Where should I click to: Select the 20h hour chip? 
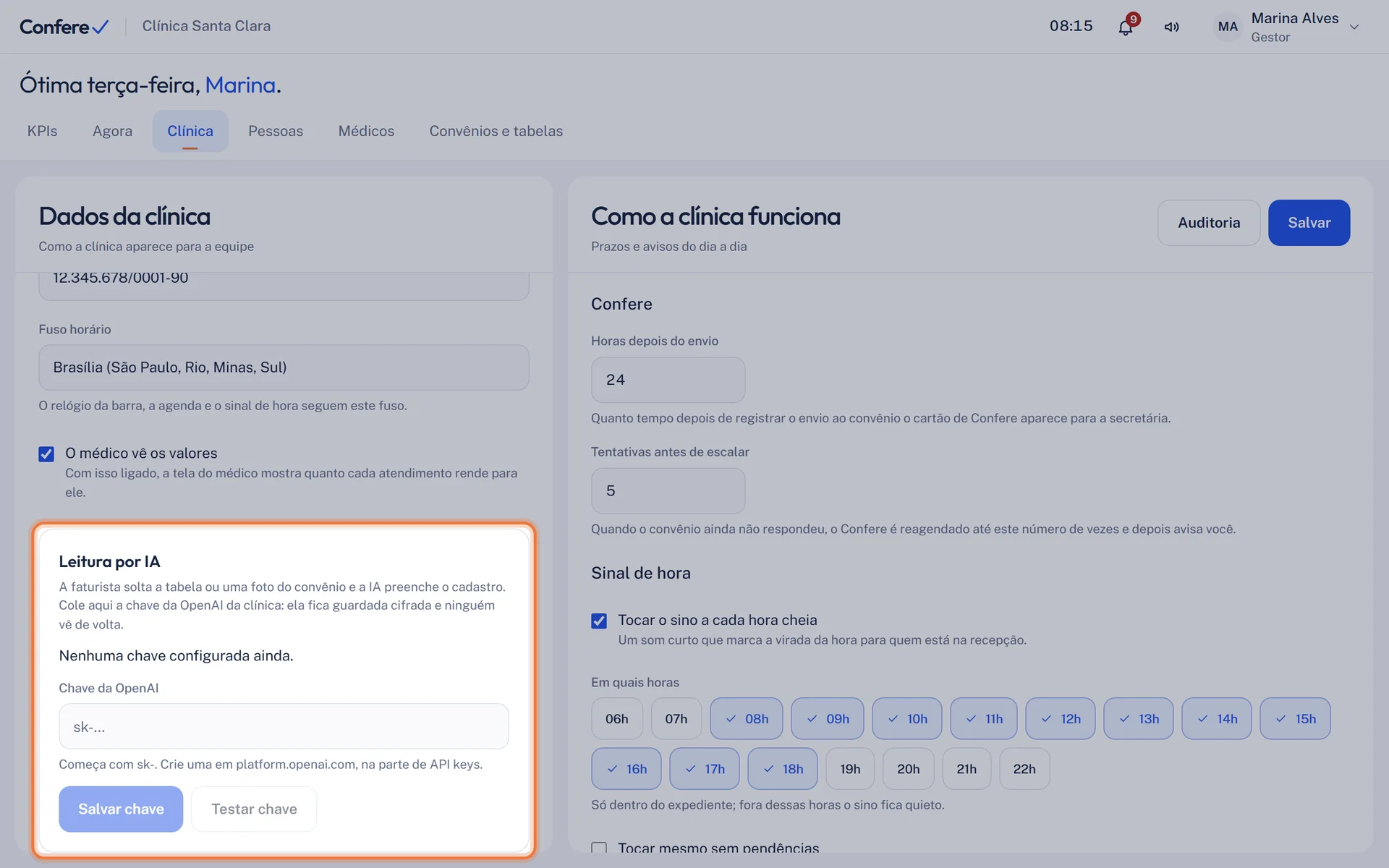pos(909,768)
